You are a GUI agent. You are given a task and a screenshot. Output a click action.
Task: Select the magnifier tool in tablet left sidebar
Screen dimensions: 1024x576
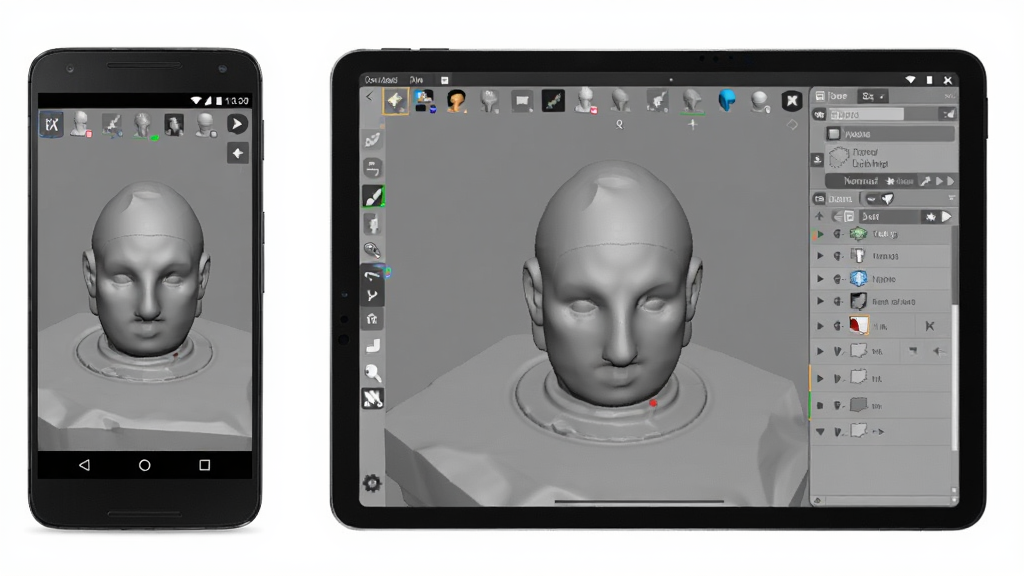pos(373,372)
